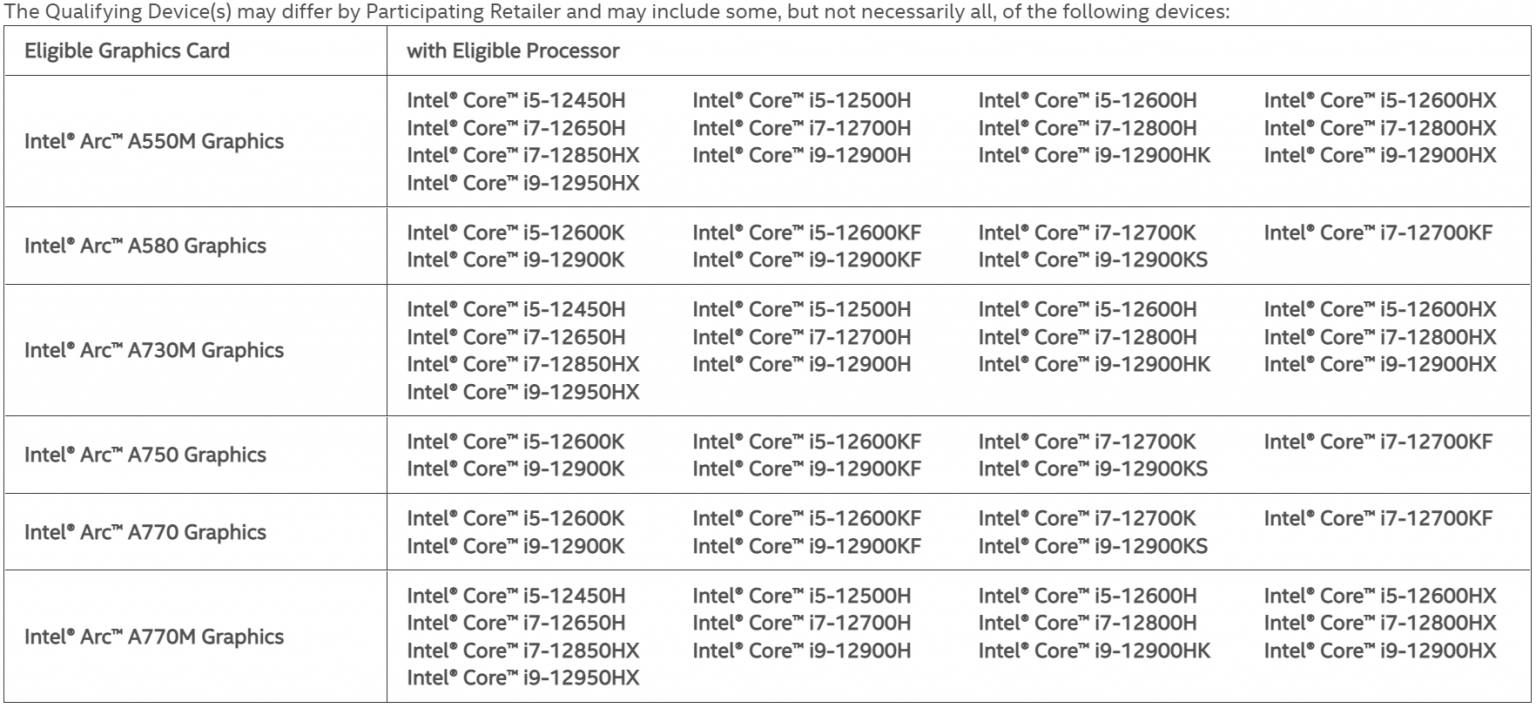The height and width of the screenshot is (708, 1536).
Task: Click Core i9-12900KS in the A580 row
Action: coord(1093,260)
